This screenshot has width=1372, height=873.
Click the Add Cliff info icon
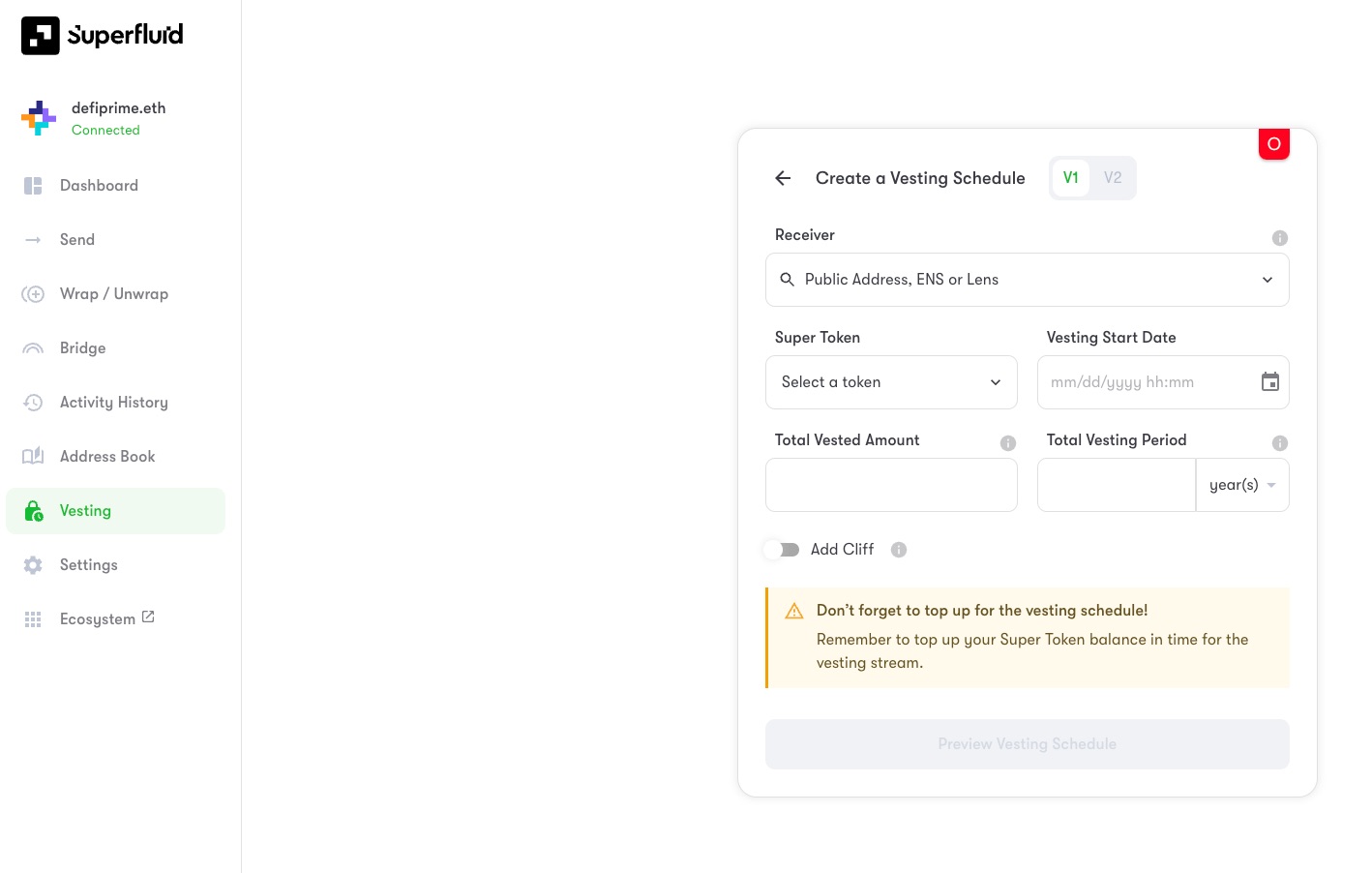pyautogui.click(x=898, y=550)
